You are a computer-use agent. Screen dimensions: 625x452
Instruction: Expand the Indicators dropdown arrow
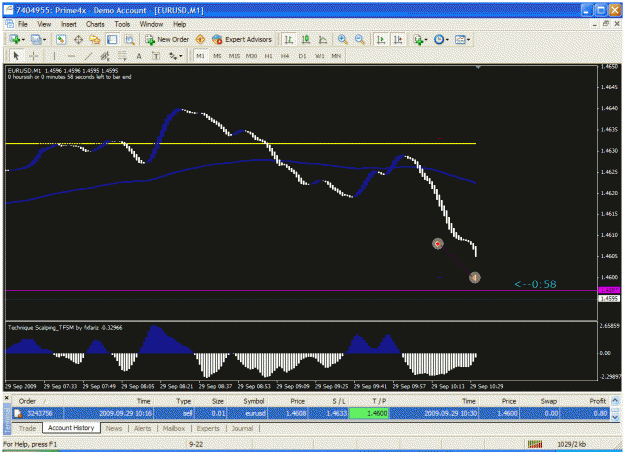pyautogui.click(x=426, y=40)
